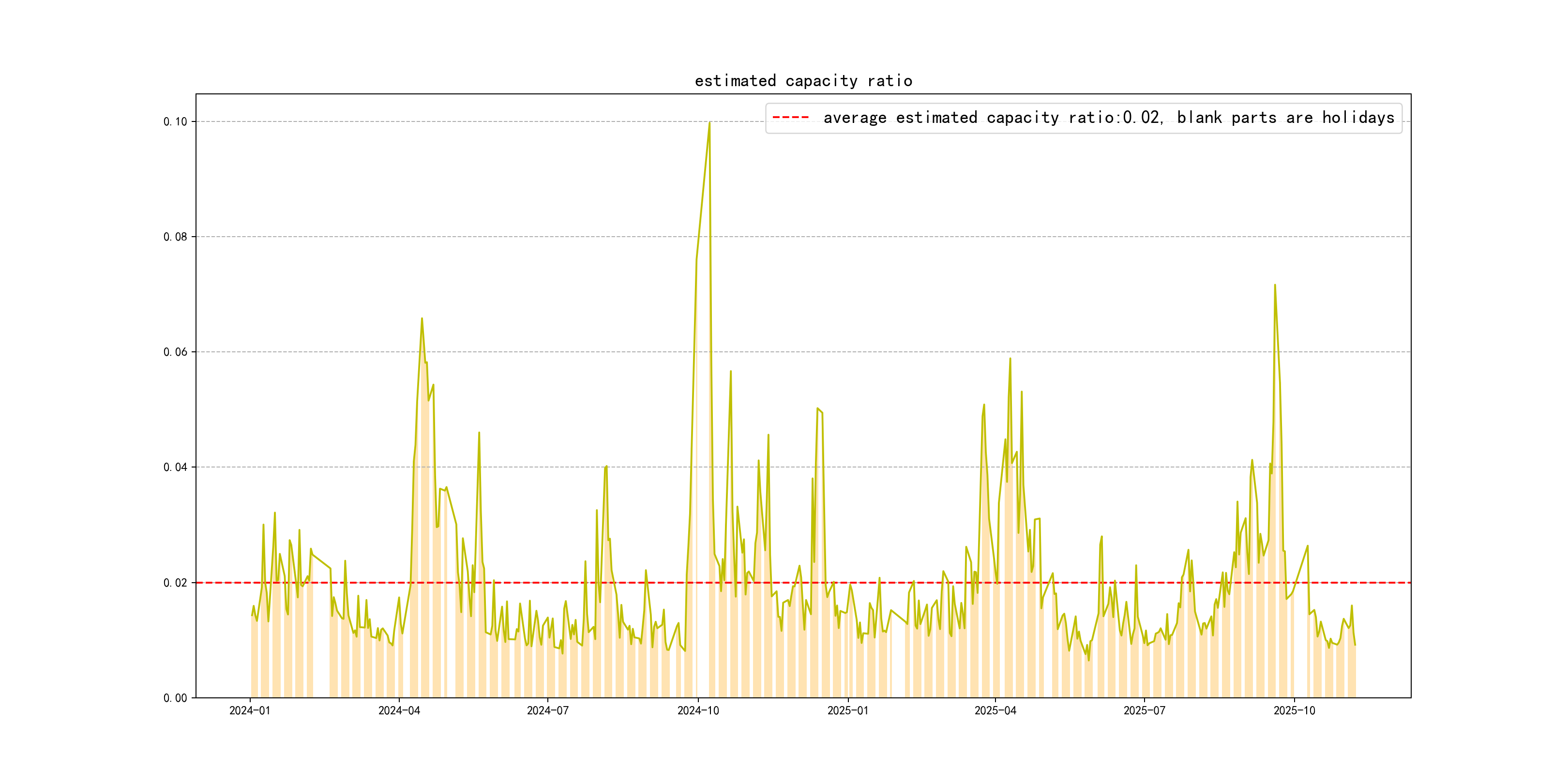Click the 0.02 y-axis tick label
Image resolution: width=1568 pixels, height=784 pixels.
point(175,583)
